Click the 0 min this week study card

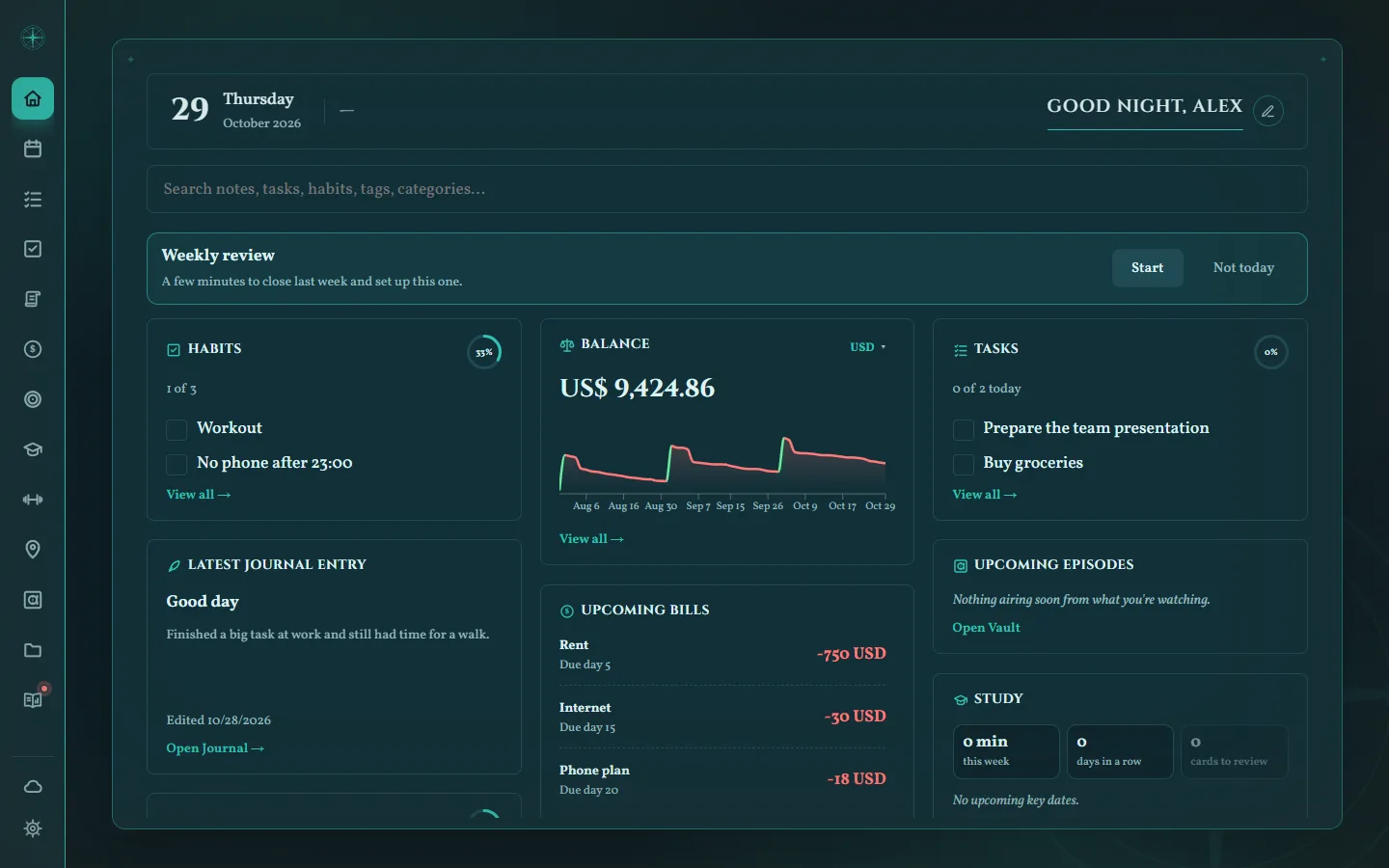[1006, 751]
